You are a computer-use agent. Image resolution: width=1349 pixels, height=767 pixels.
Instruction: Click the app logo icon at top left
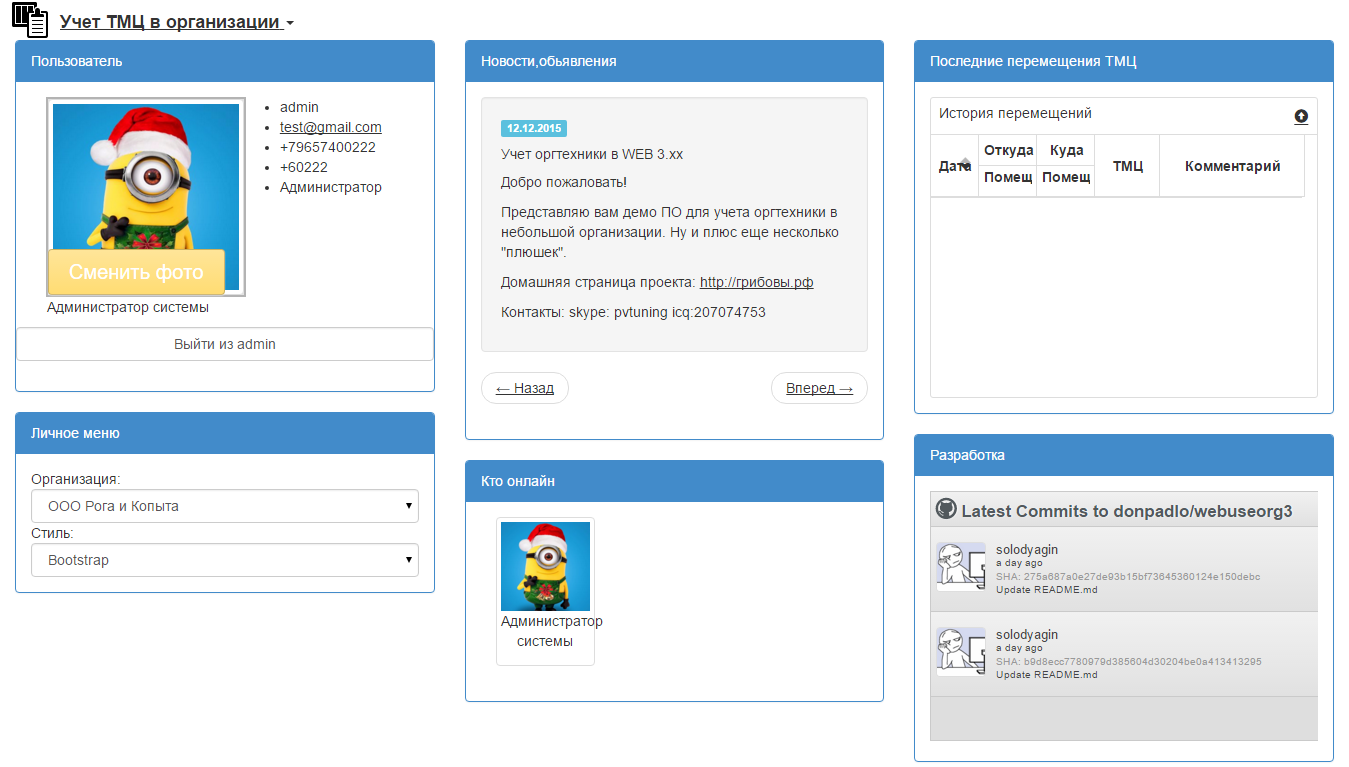tap(30, 20)
